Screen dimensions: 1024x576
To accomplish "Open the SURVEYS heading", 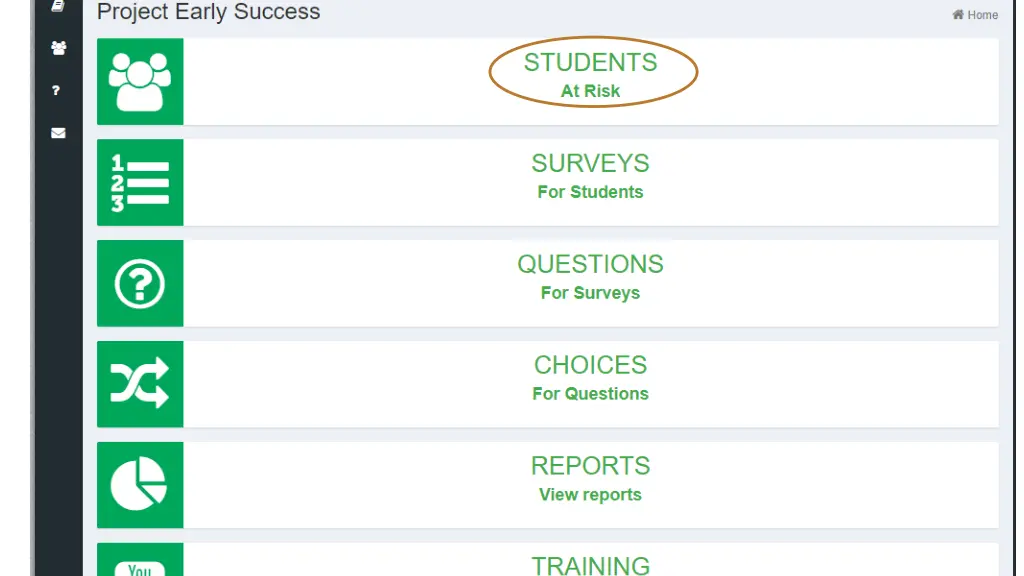I will click(590, 163).
